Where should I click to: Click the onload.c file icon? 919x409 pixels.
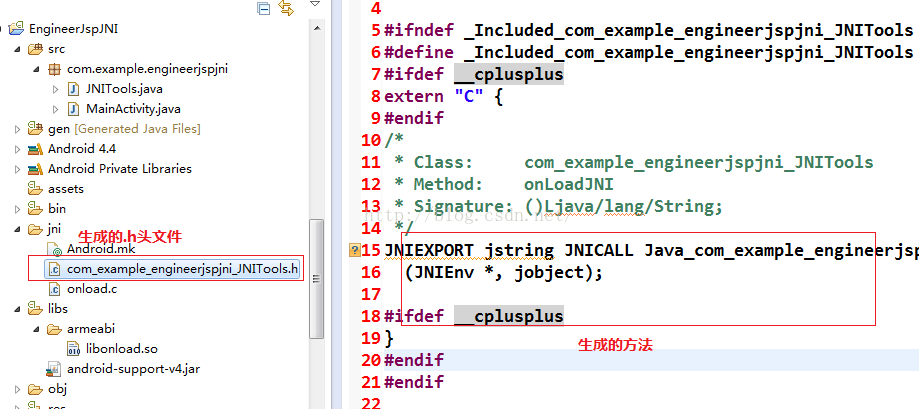tap(55, 289)
